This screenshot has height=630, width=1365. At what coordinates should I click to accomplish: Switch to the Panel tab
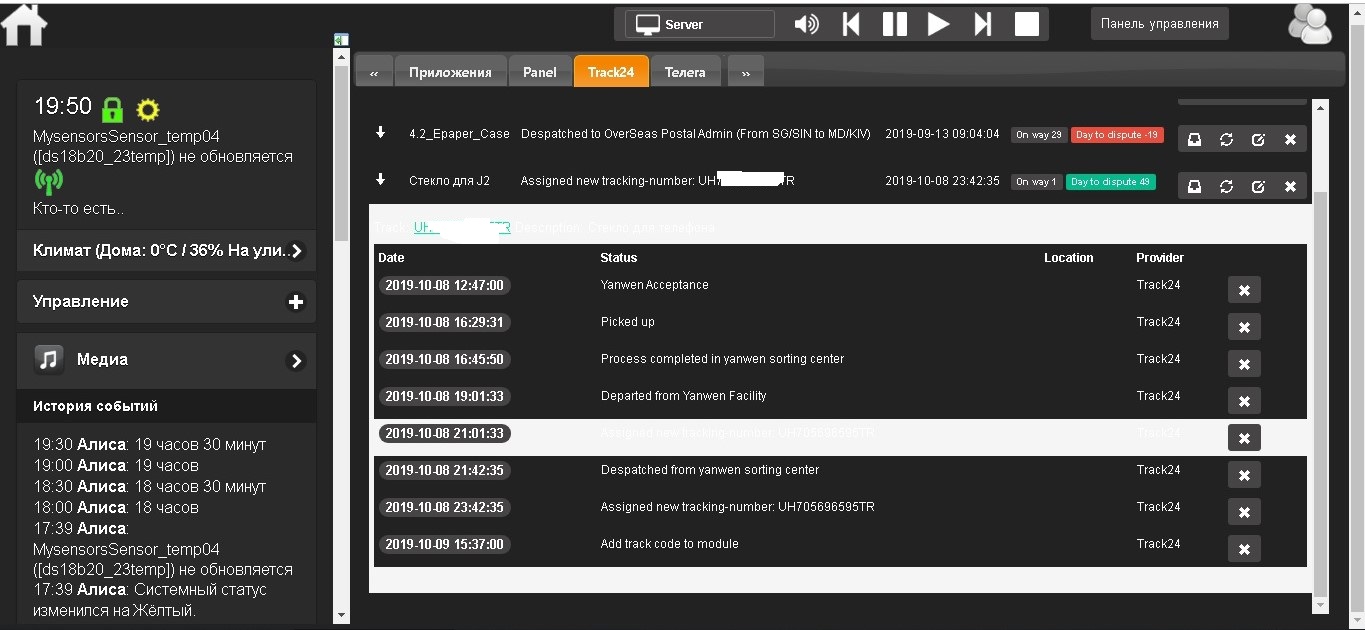pyautogui.click(x=540, y=72)
